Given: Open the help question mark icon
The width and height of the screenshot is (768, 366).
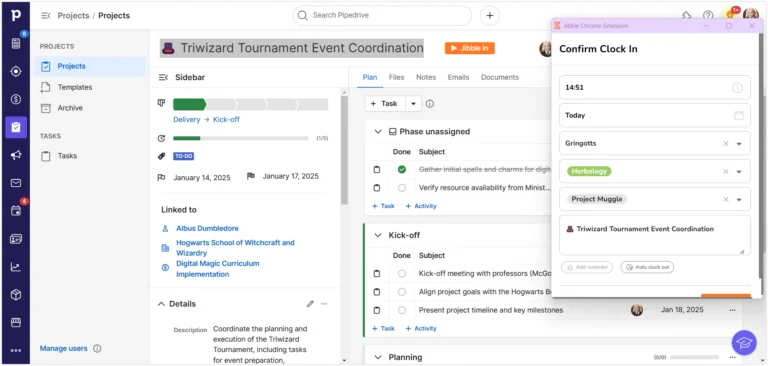Looking at the screenshot, I should coord(708,16).
